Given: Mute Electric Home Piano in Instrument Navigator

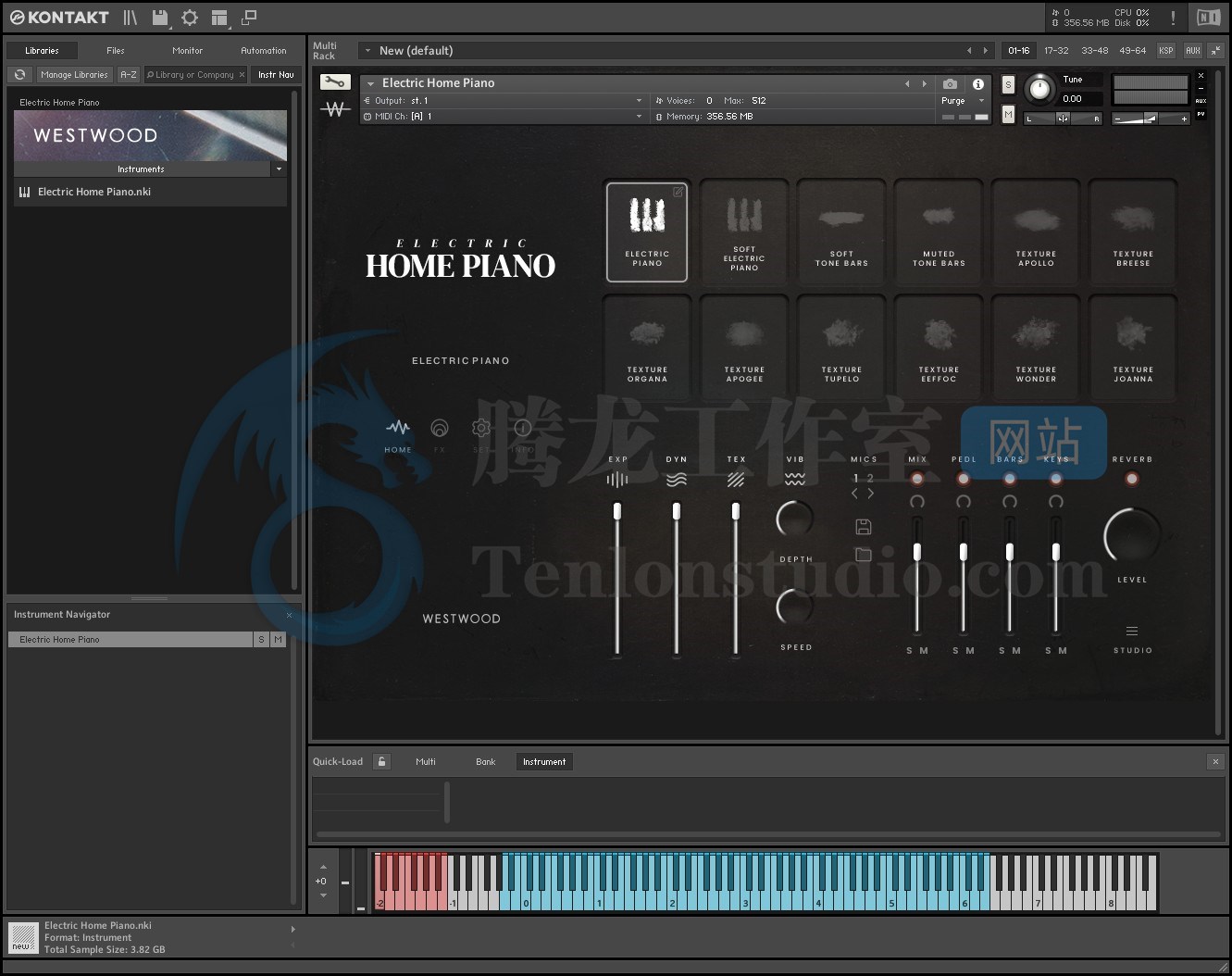Looking at the screenshot, I should (x=278, y=640).
